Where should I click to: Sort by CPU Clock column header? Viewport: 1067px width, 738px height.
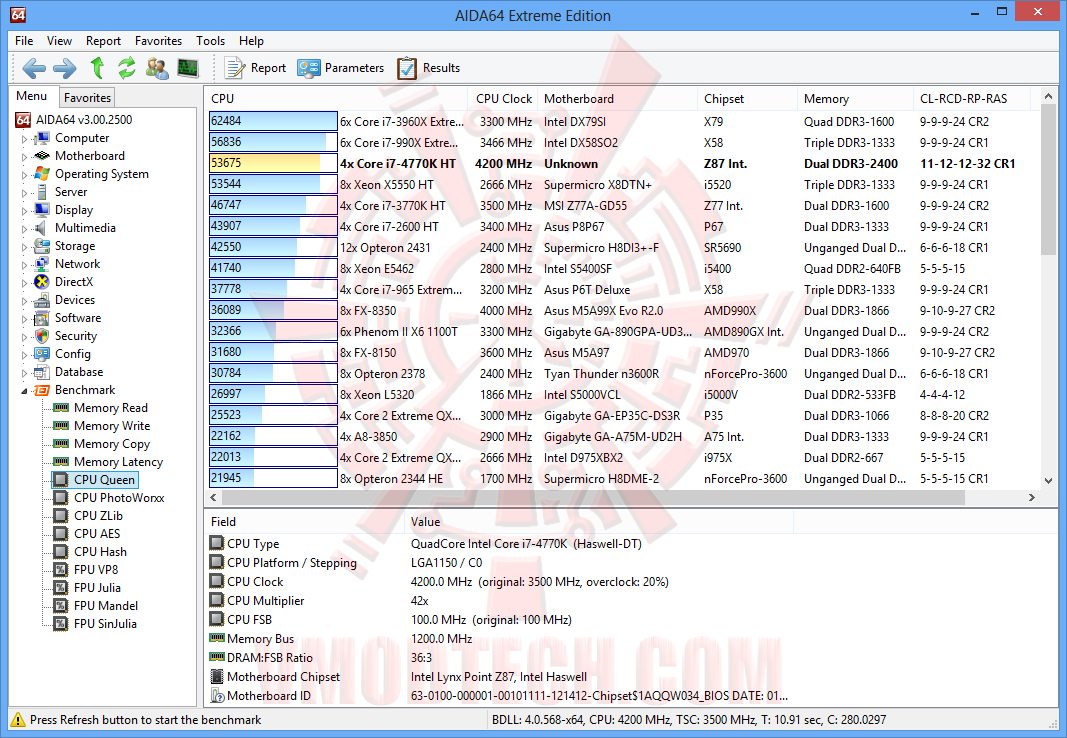coord(504,99)
